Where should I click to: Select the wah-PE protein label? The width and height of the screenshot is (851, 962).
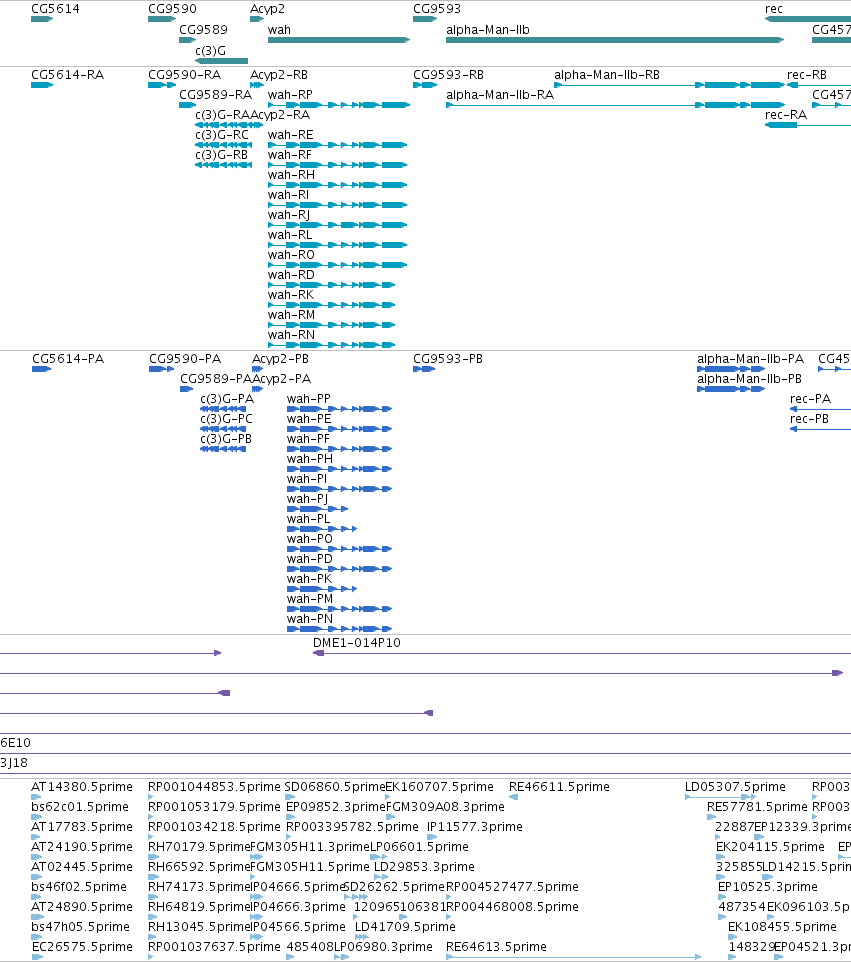pyautogui.click(x=309, y=419)
